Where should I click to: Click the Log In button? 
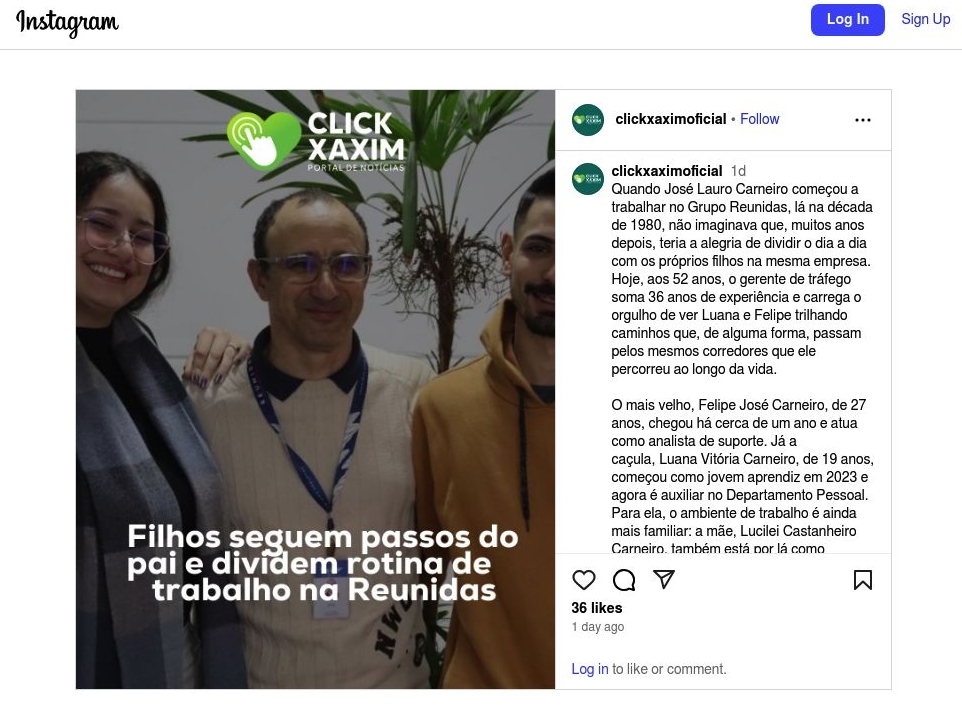(847, 20)
